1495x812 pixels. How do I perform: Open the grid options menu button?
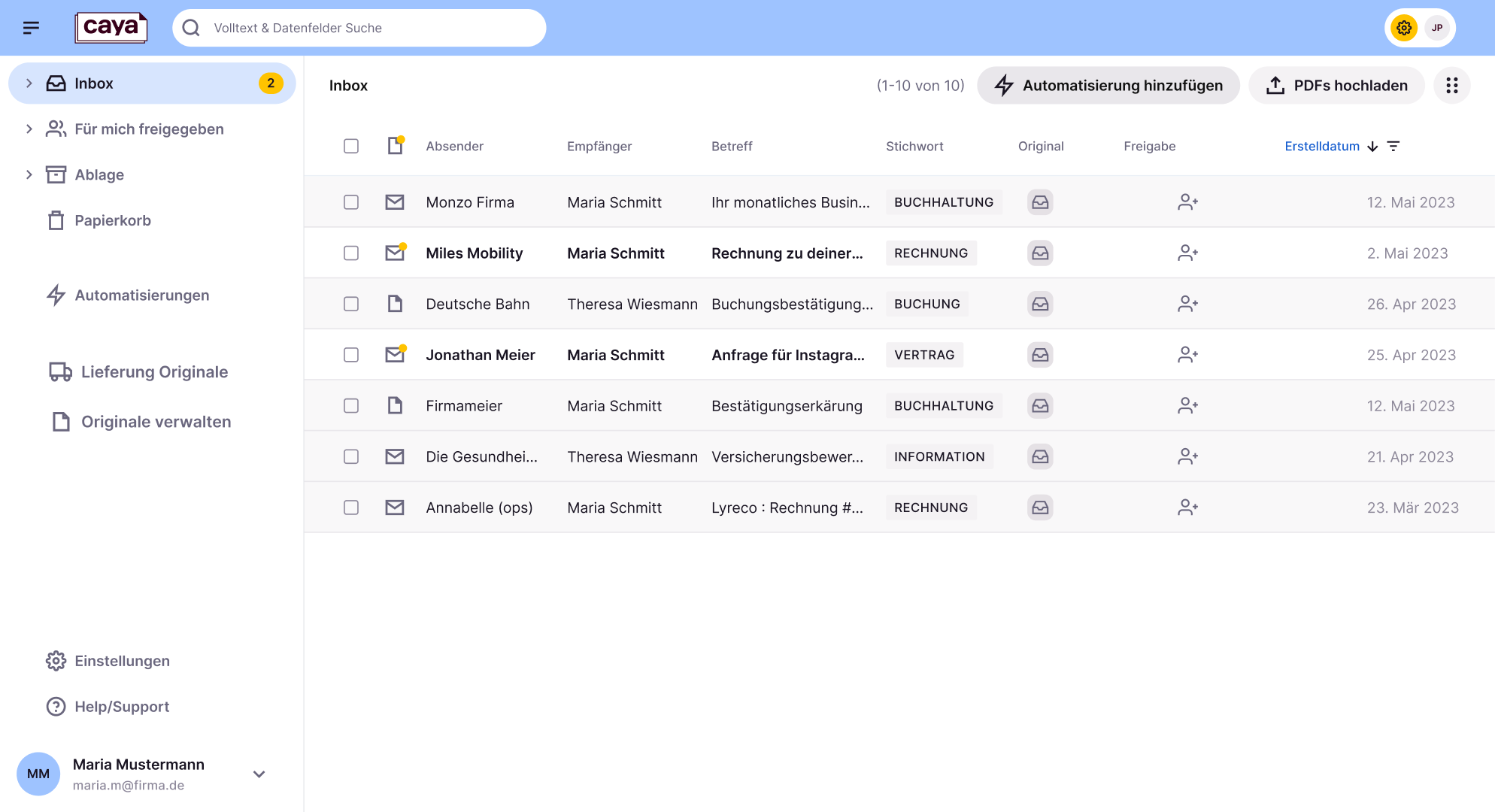click(1451, 86)
